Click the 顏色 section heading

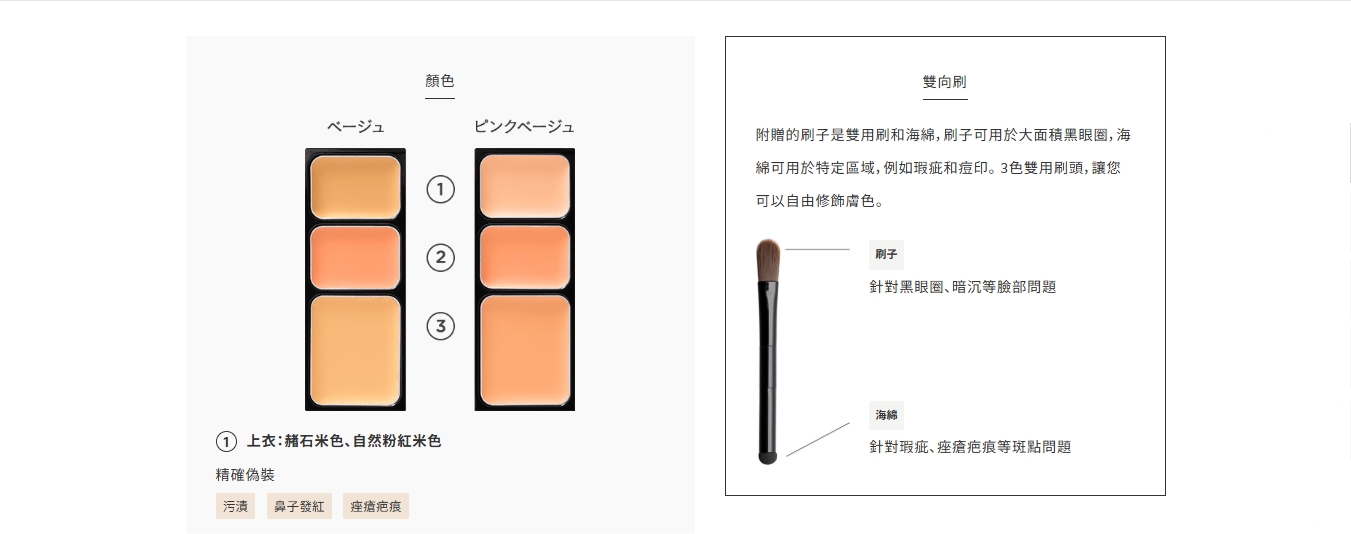440,81
